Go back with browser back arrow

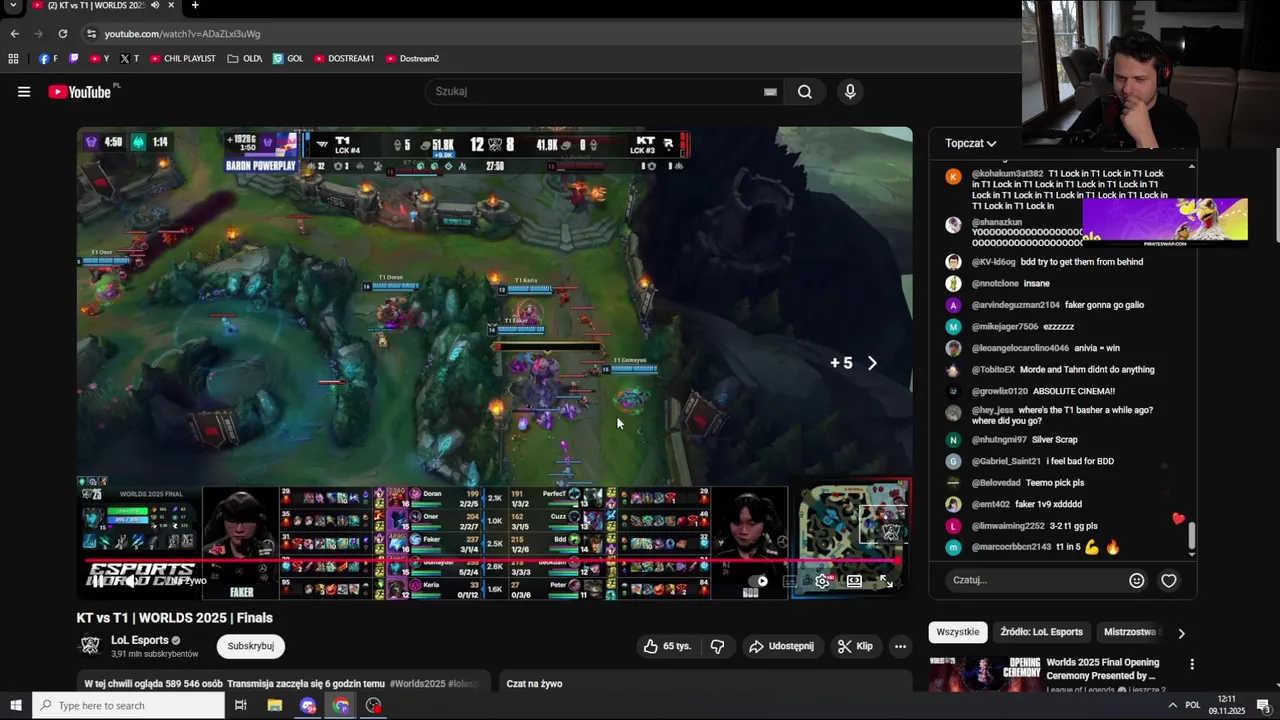[15, 33]
